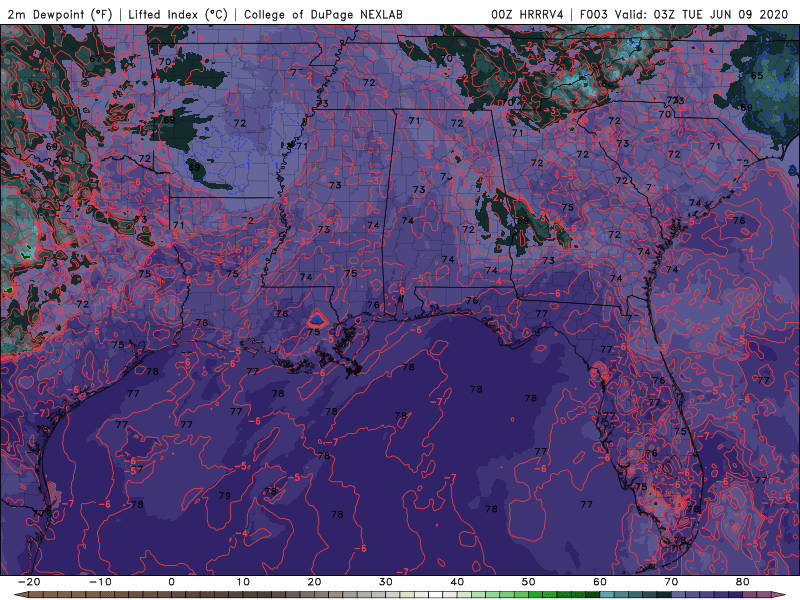This screenshot has width=800, height=600.
Task: Click the "30" colorbar tick label
Action: [386, 582]
